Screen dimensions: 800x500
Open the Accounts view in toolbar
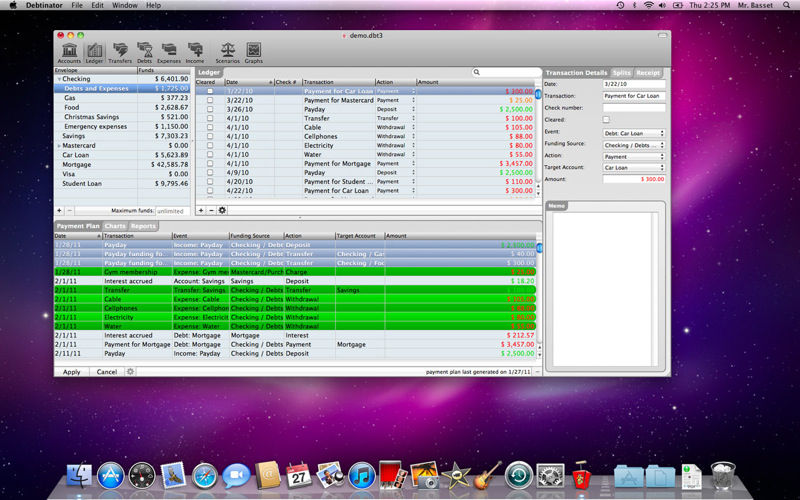click(x=69, y=53)
